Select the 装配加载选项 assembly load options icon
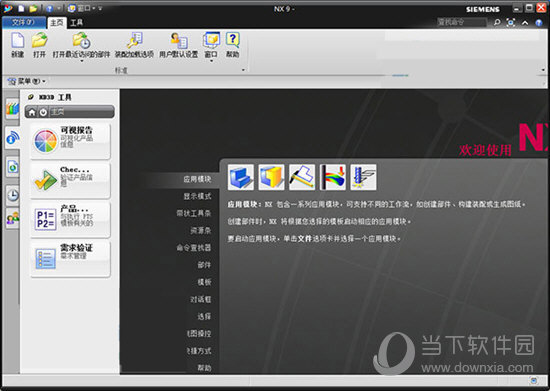Viewport: 550px width, 391px height. click(135, 40)
